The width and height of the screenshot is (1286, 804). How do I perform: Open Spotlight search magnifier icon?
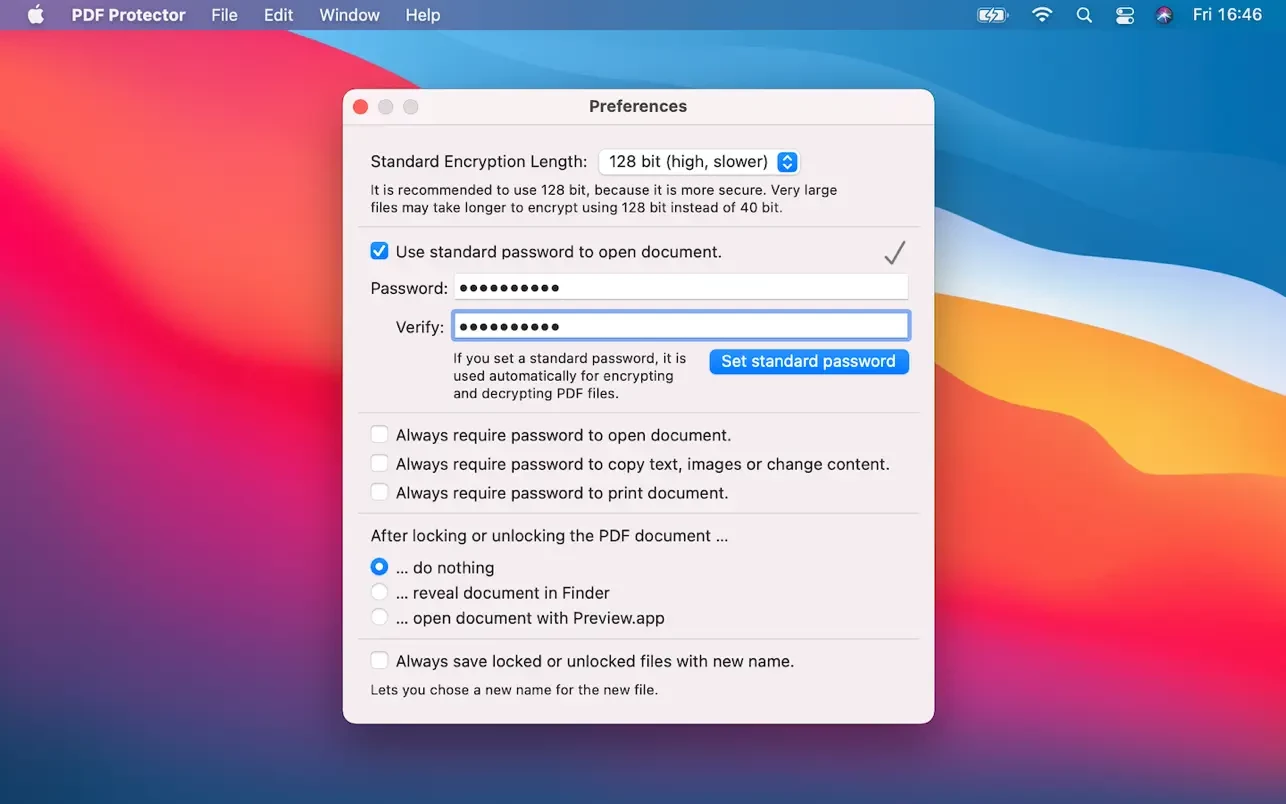pyautogui.click(x=1084, y=15)
